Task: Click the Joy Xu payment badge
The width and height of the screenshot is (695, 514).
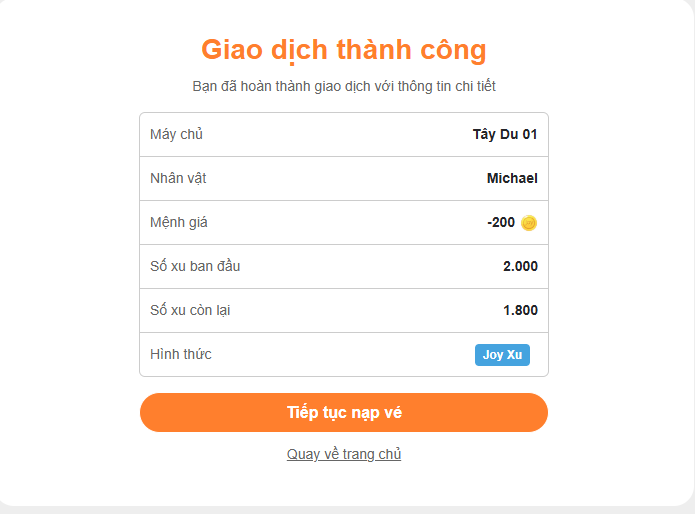Action: pyautogui.click(x=502, y=355)
